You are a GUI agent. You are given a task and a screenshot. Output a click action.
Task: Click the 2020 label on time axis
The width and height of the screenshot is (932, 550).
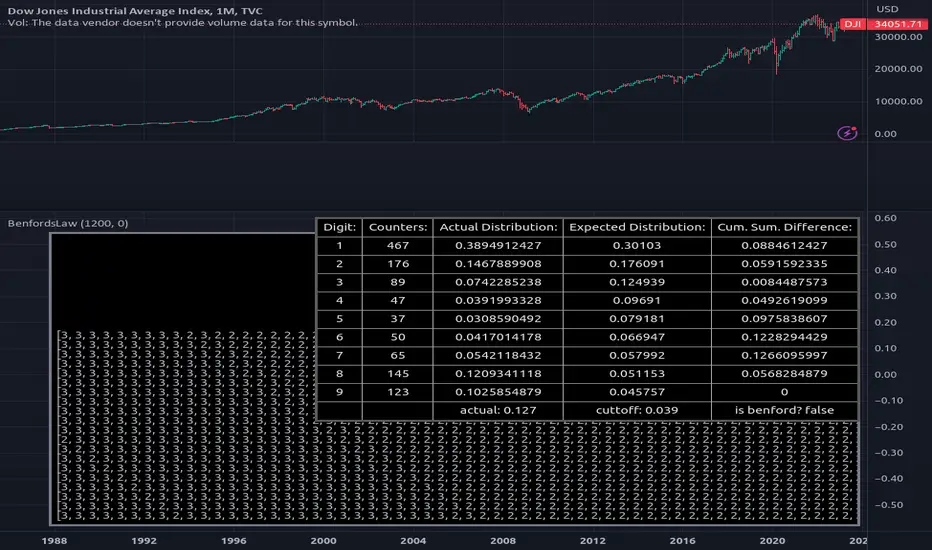(x=772, y=540)
